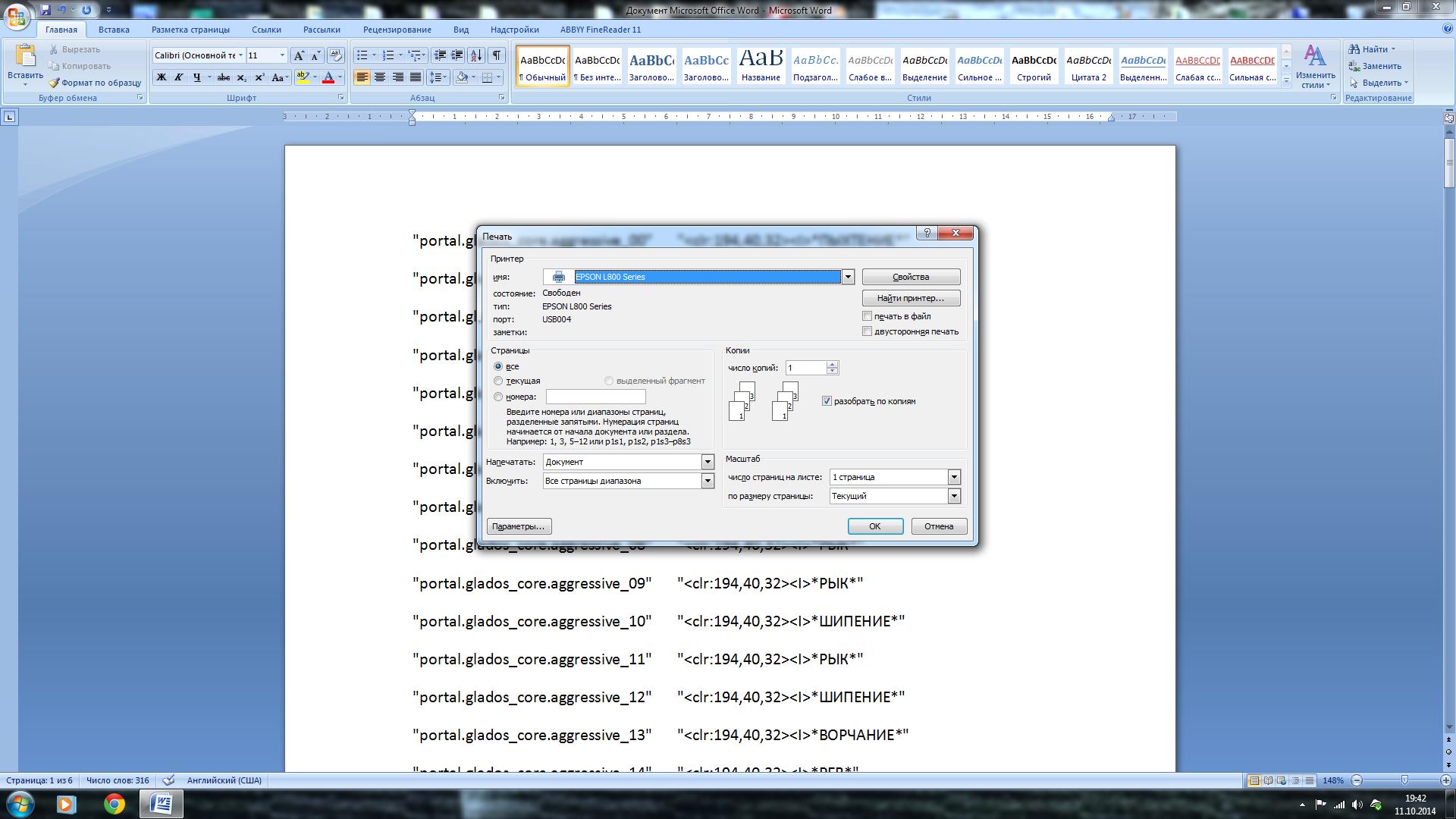Switch to Print Layout view in status bar

1254,780
